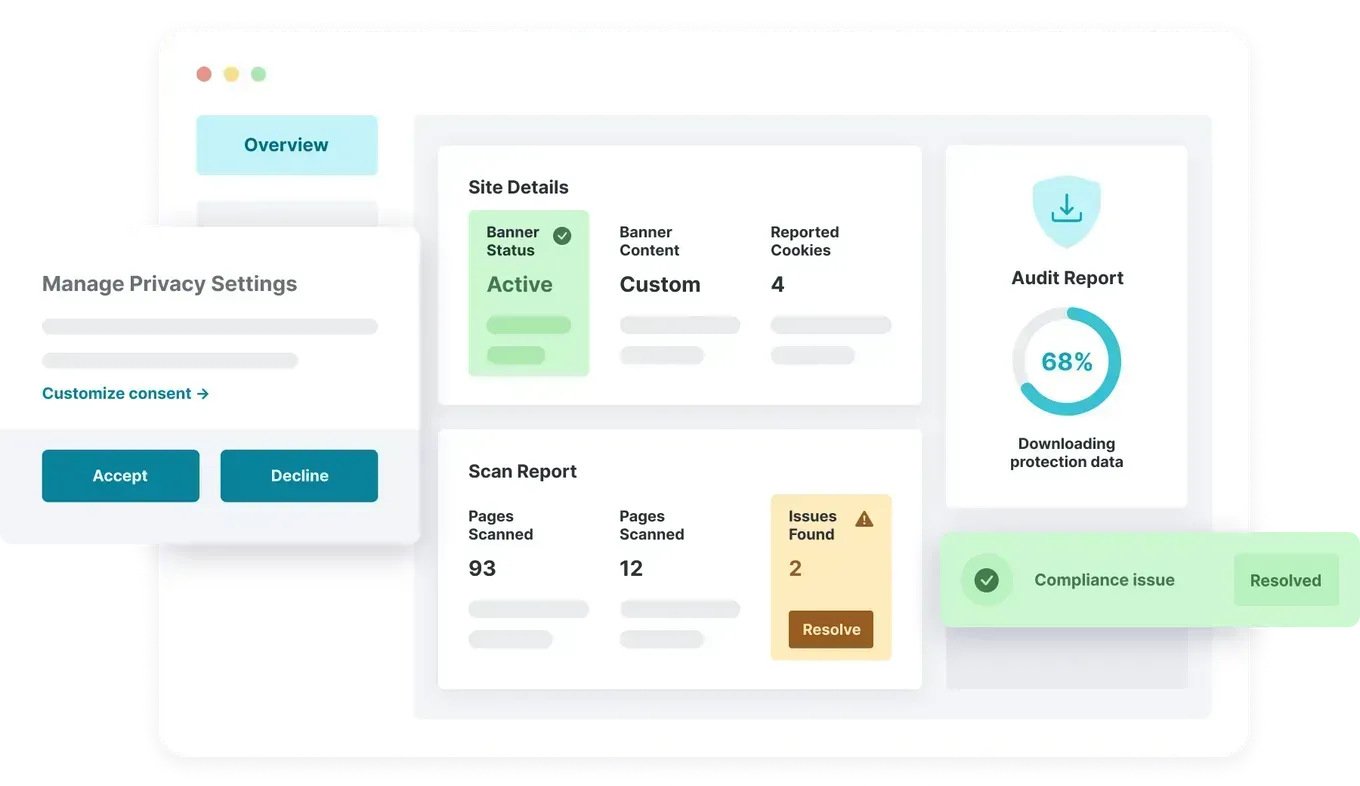Screen dimensions: 1360x786
Task: Open the Customize consent link
Action: 126,393
